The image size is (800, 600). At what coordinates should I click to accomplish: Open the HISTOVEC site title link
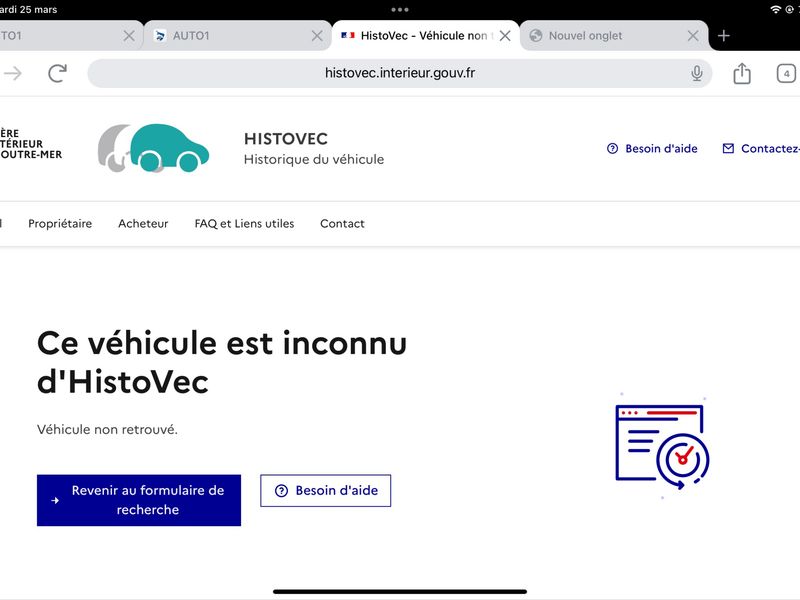(286, 139)
